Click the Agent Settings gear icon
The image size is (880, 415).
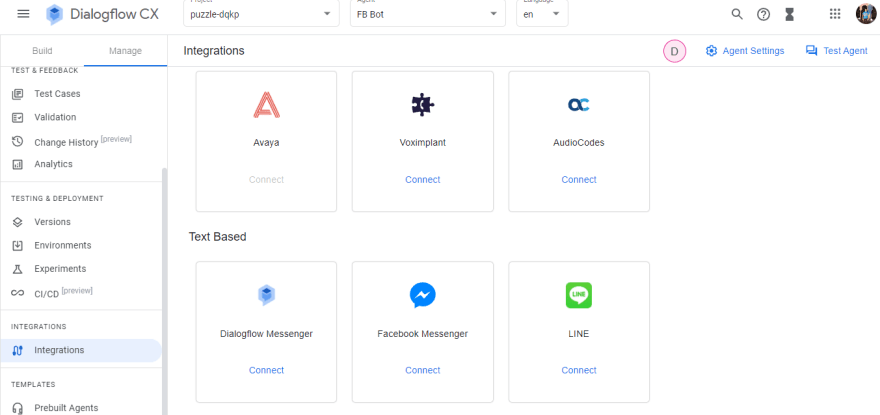pyautogui.click(x=711, y=51)
